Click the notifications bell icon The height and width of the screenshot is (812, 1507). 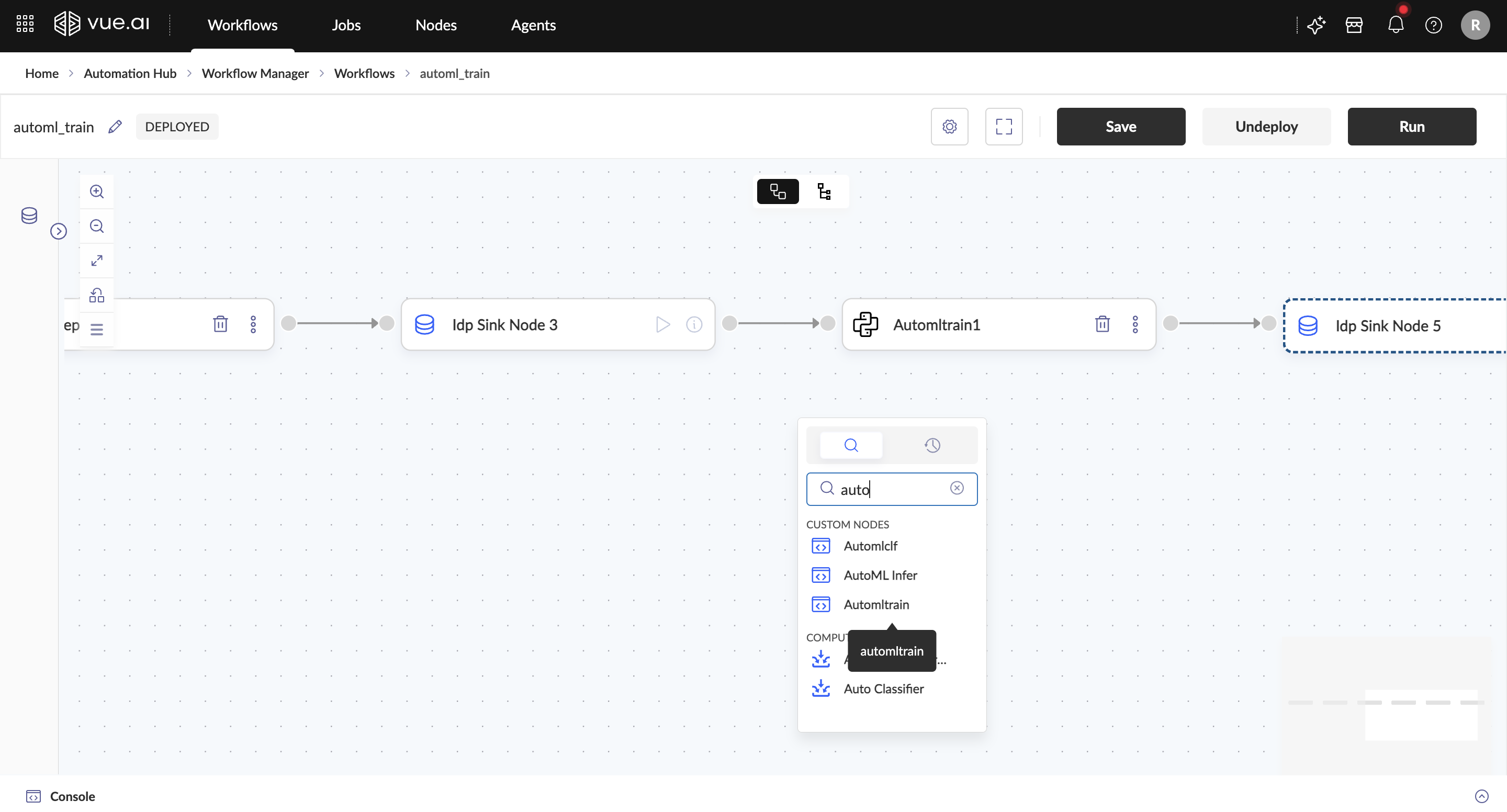[x=1396, y=25]
